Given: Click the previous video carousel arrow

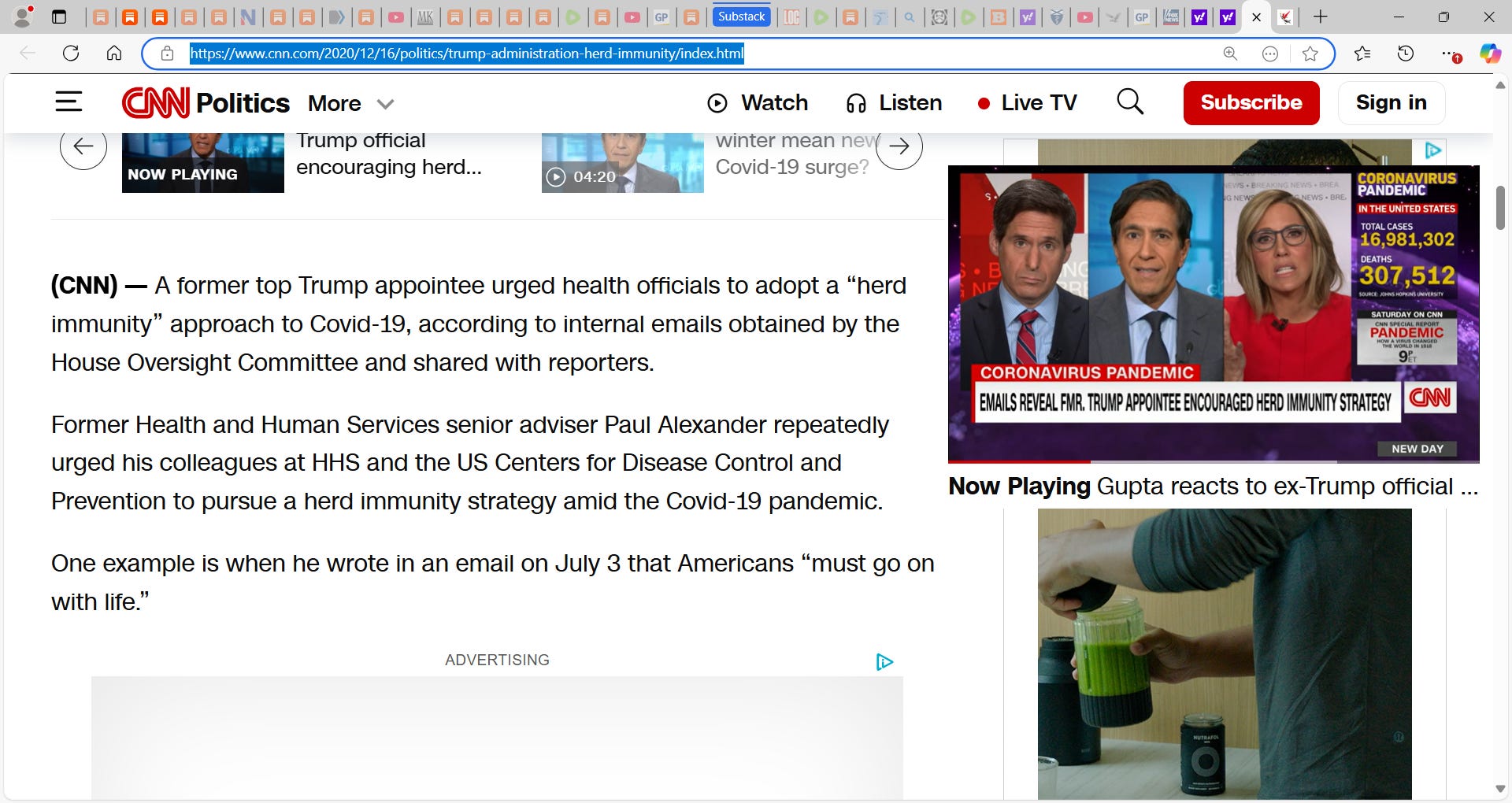Looking at the screenshot, I should (x=83, y=146).
